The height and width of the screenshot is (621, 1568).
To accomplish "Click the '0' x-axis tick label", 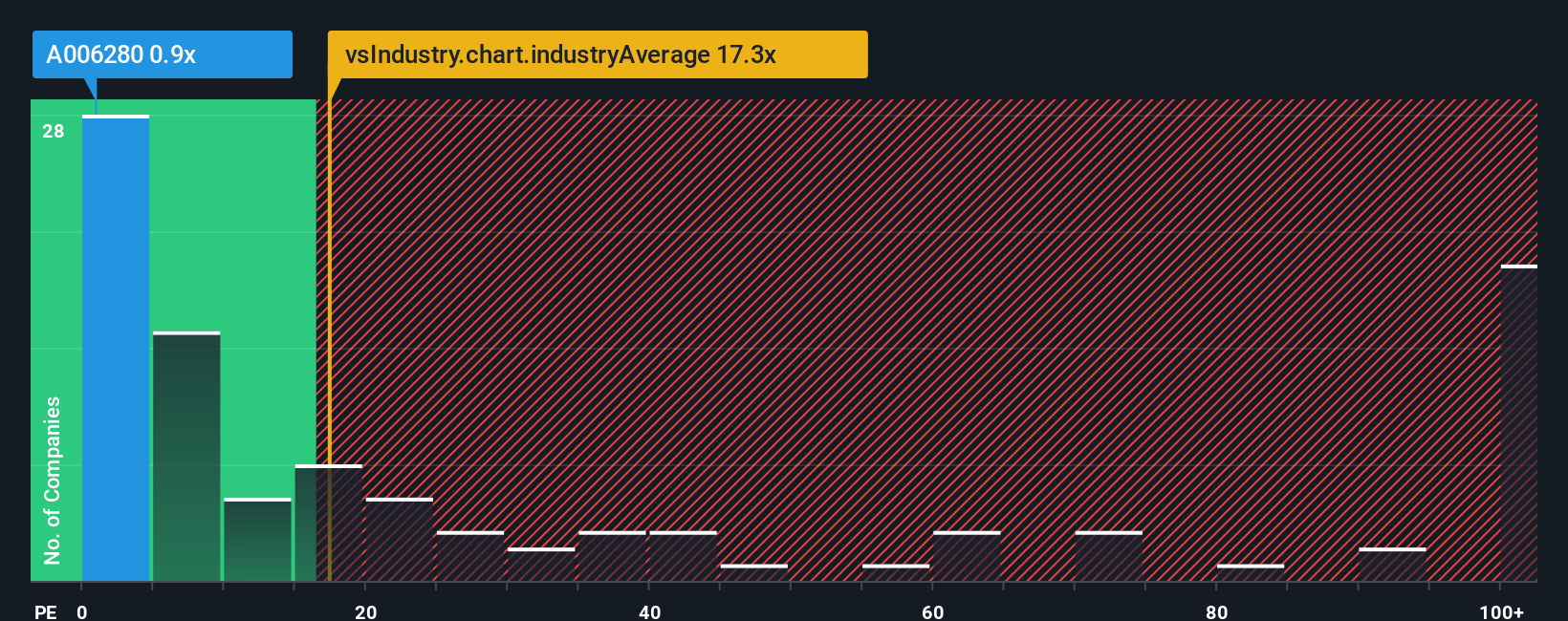I will pos(82,611).
